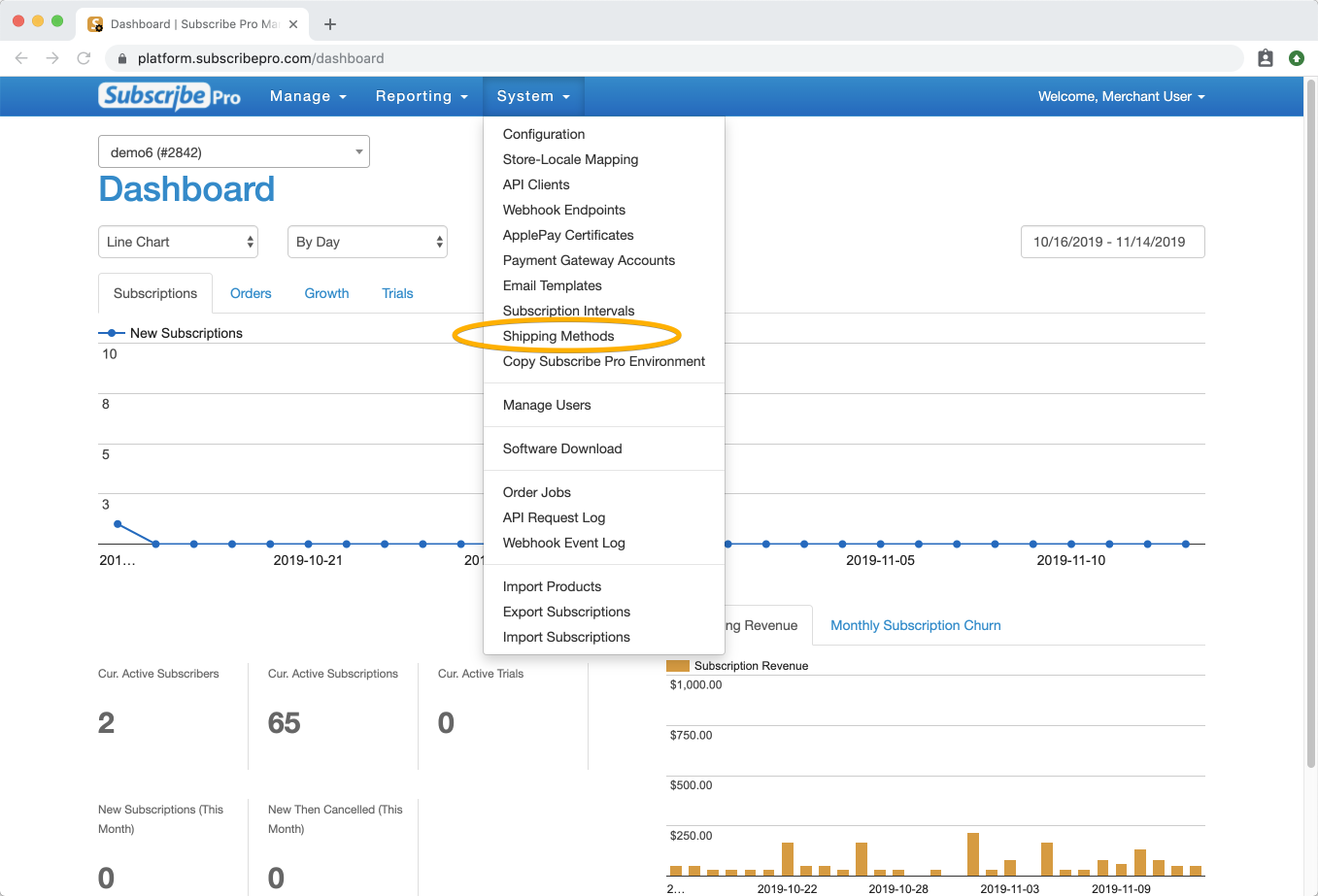
Task: Click the 2019-11-05 axis label on line chart
Action: (x=880, y=560)
